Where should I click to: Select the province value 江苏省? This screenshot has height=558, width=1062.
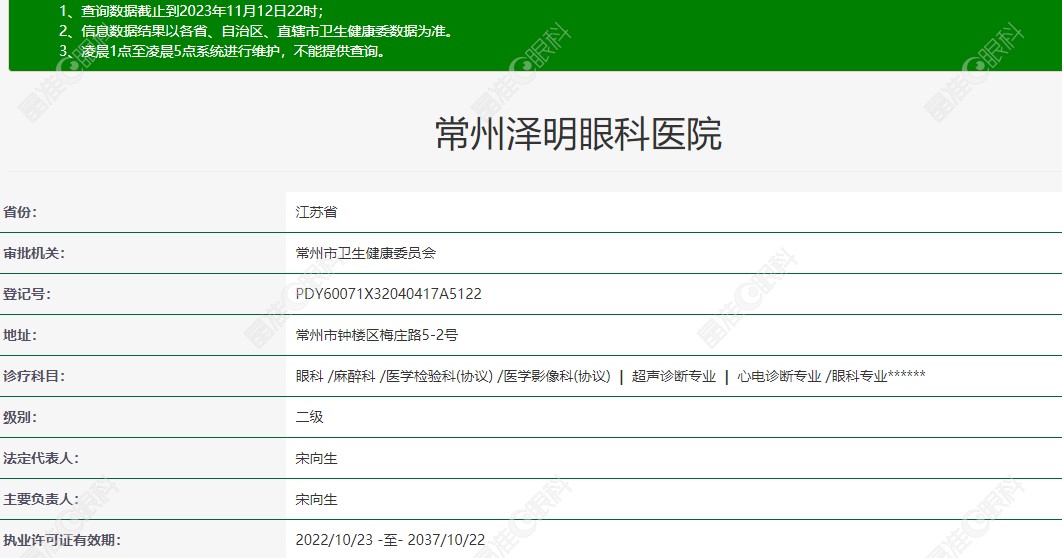tap(316, 212)
